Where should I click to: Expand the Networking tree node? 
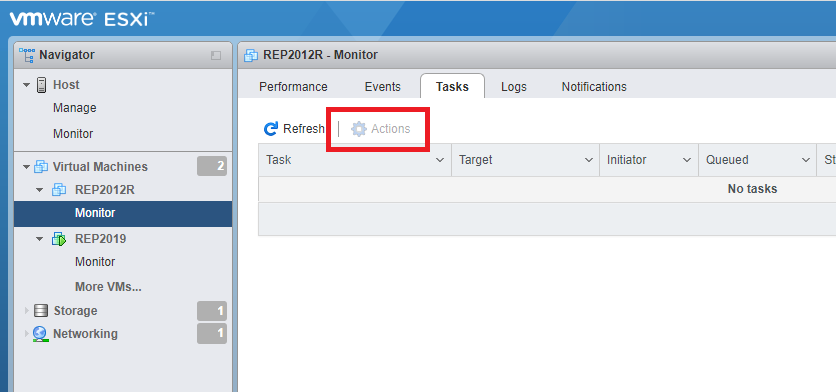click(x=26, y=334)
